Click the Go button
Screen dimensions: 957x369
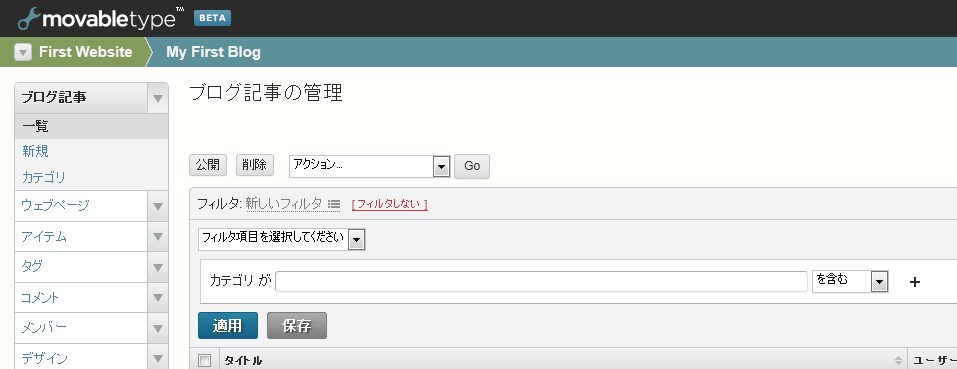tap(472, 166)
